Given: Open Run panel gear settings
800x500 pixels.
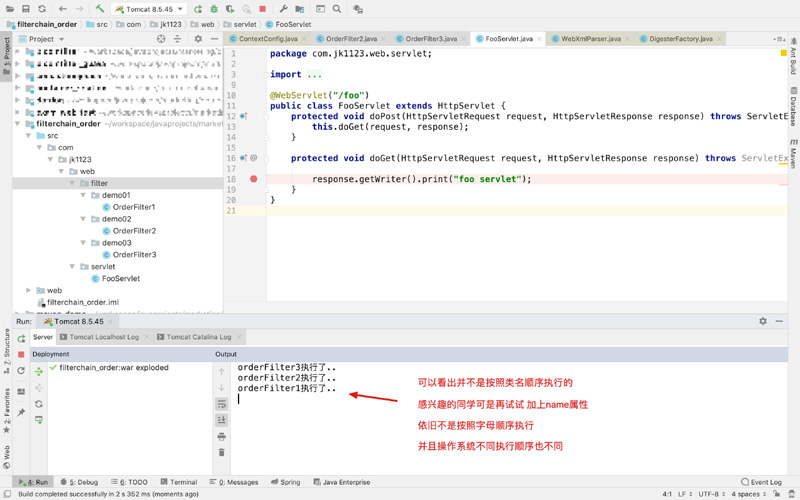Looking at the screenshot, I should pos(763,321).
